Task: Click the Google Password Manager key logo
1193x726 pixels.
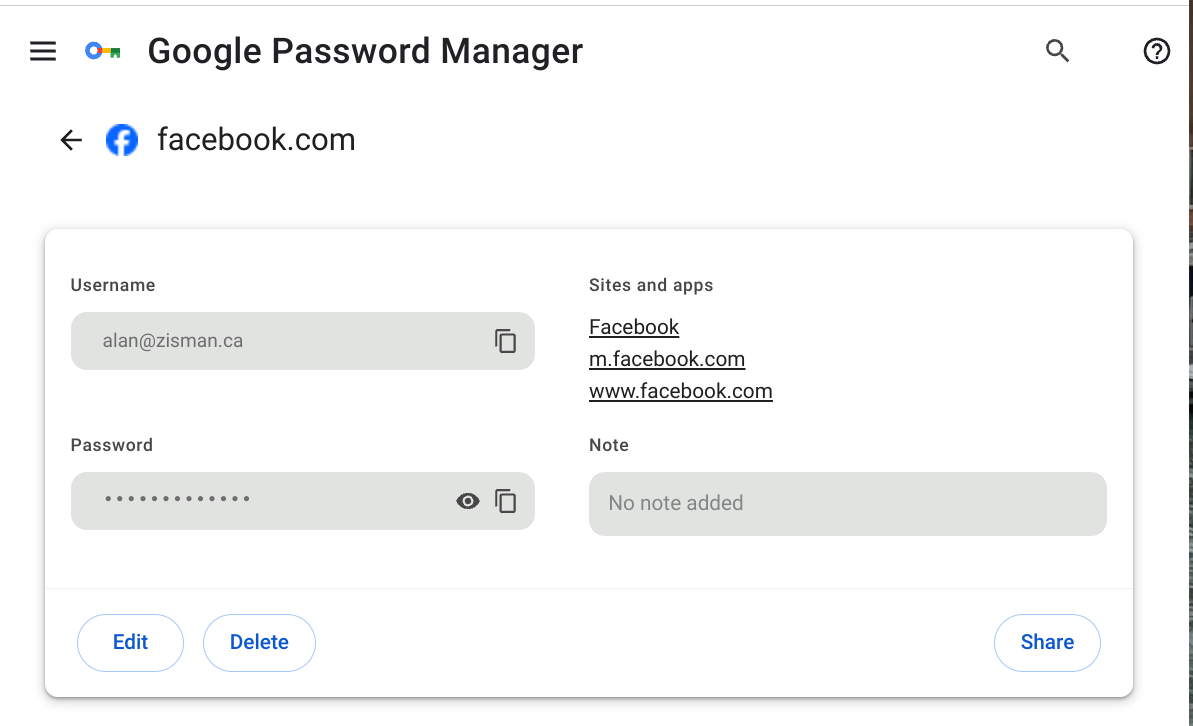Action: [x=103, y=52]
